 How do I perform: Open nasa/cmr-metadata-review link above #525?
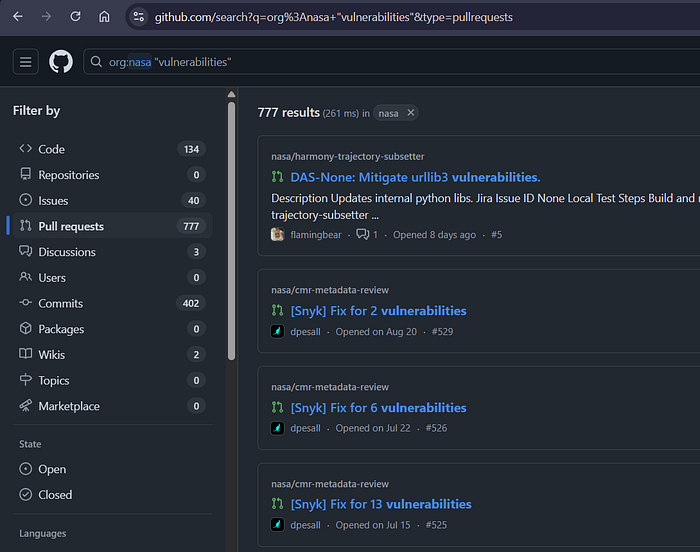[330, 484]
